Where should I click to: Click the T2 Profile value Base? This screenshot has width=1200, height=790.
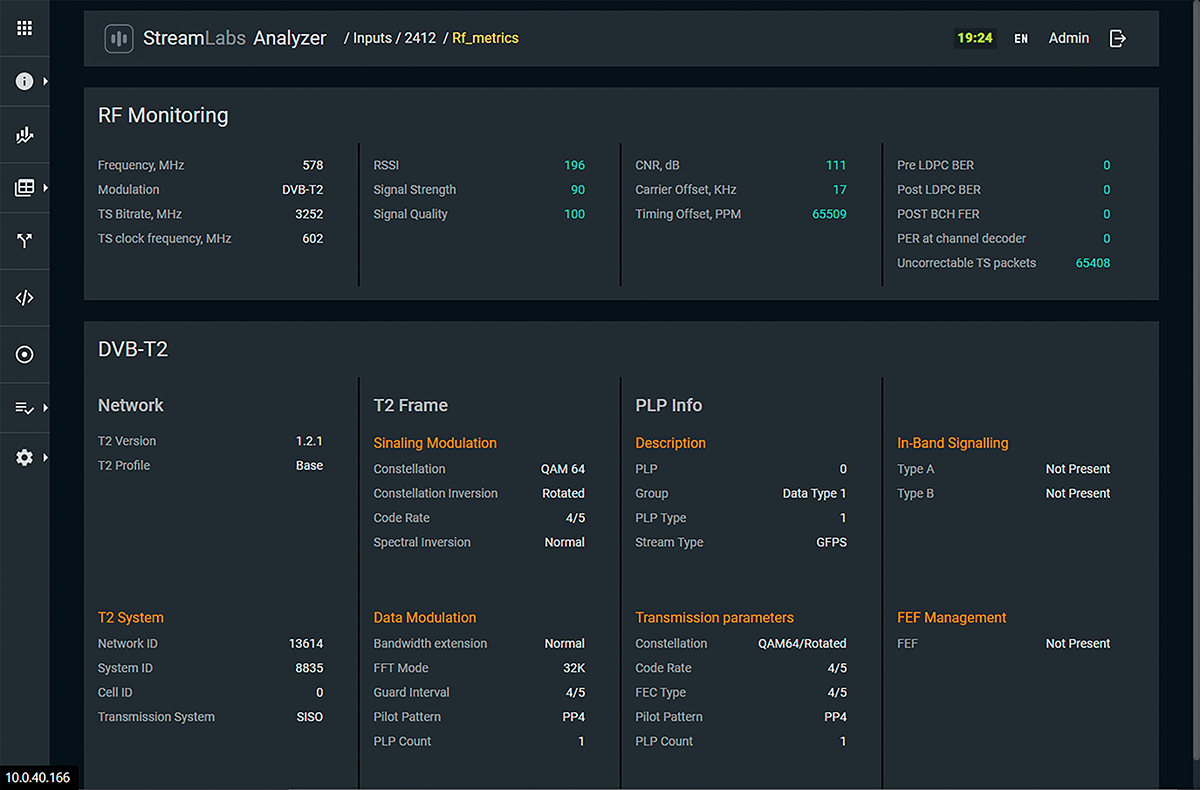pyautogui.click(x=310, y=465)
